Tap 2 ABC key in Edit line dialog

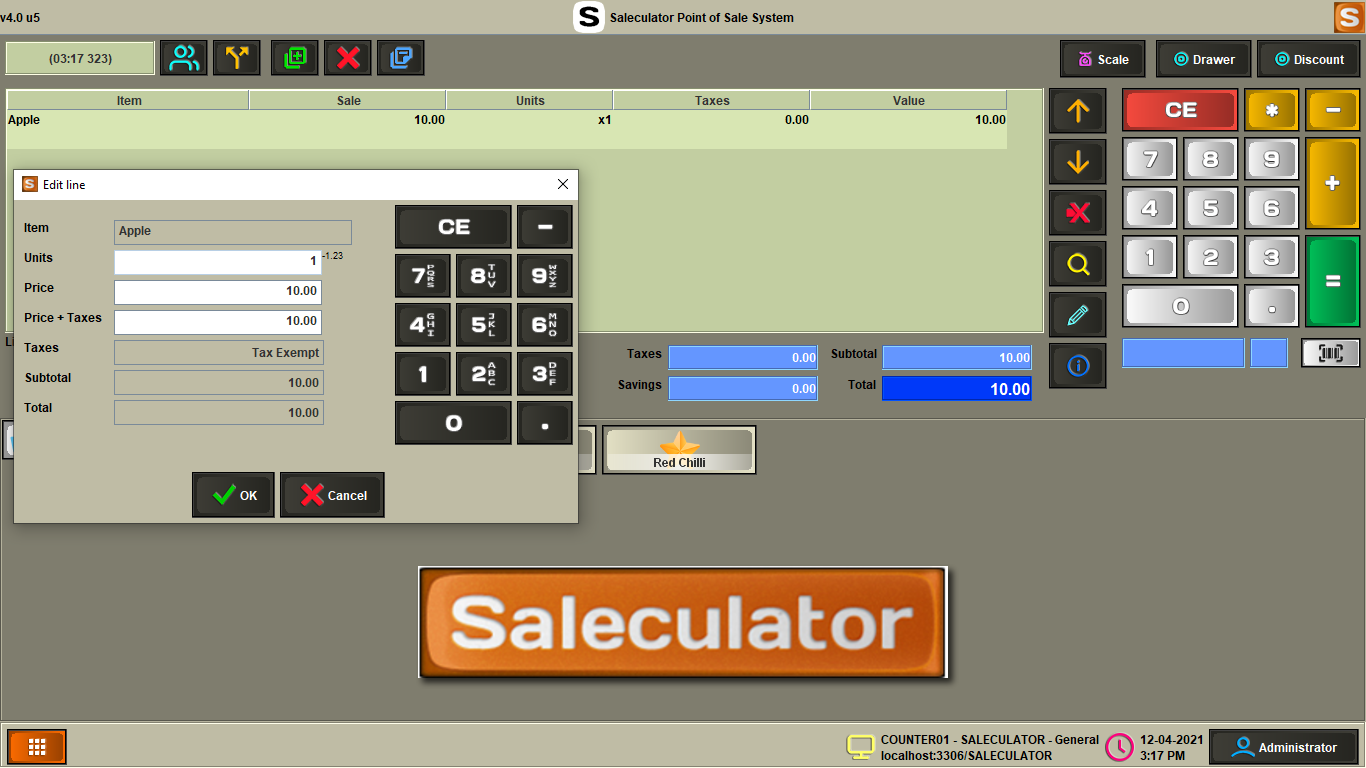484,374
